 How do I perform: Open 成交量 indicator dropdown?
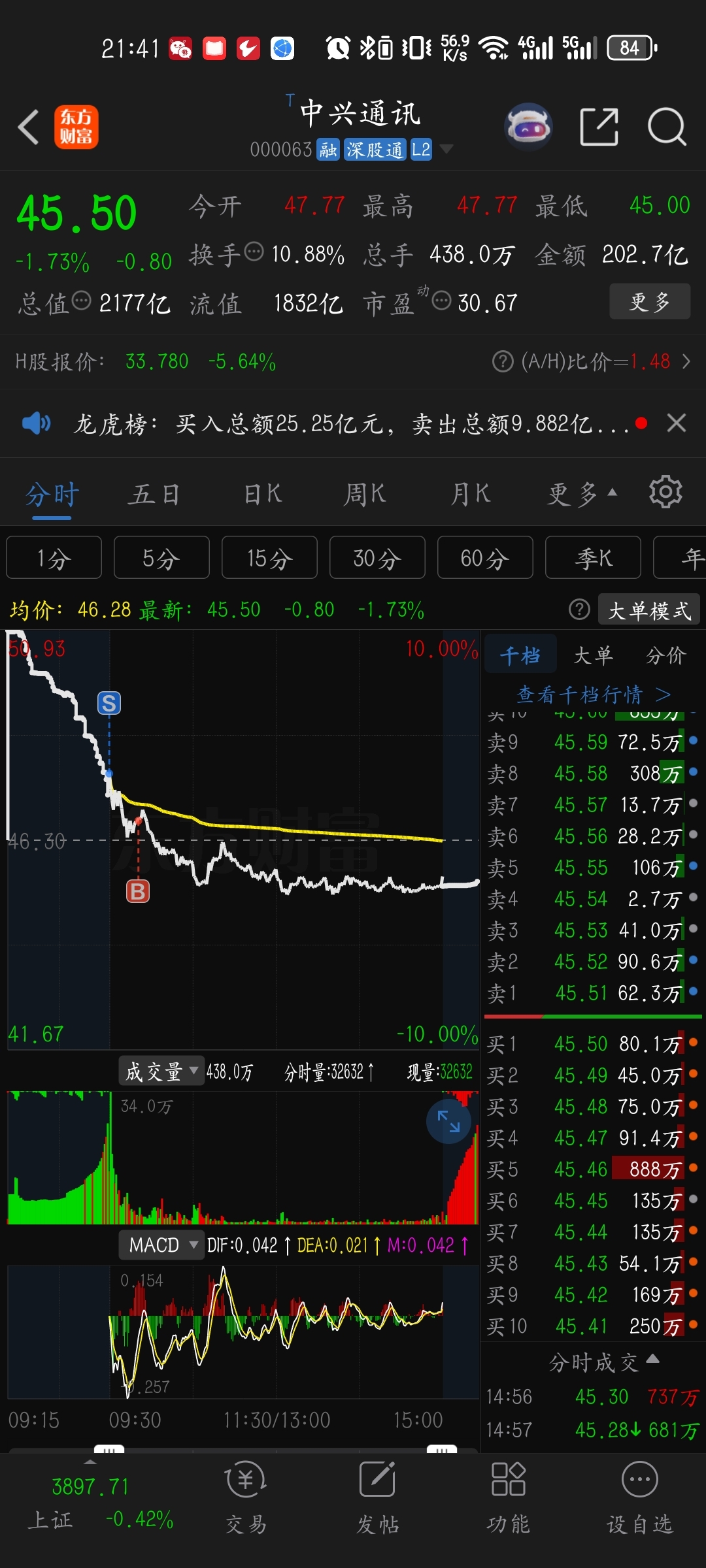(161, 1071)
